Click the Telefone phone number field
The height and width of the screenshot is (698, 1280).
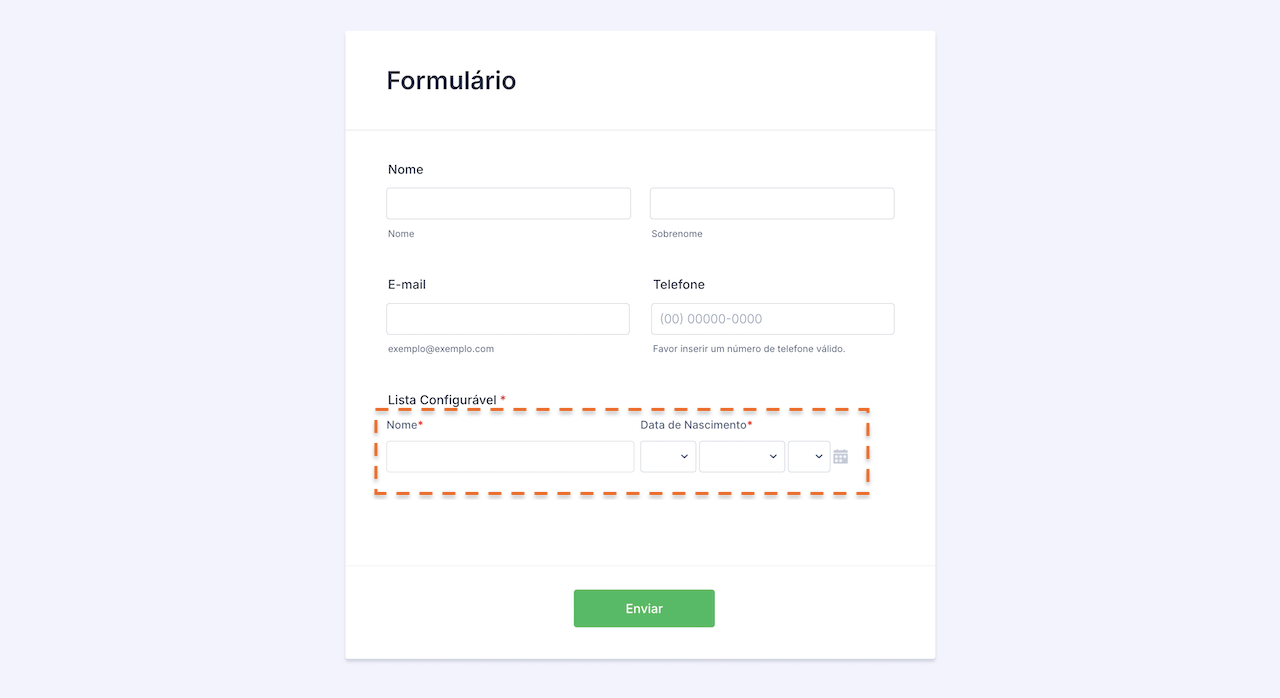[771, 318]
